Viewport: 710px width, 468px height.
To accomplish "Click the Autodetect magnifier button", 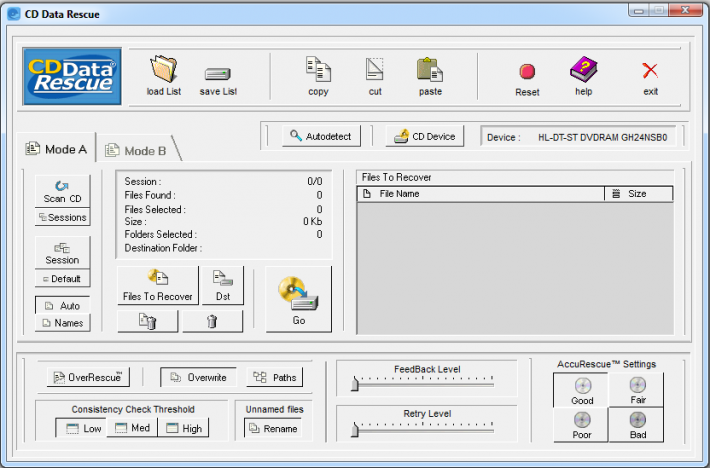I will coord(321,136).
